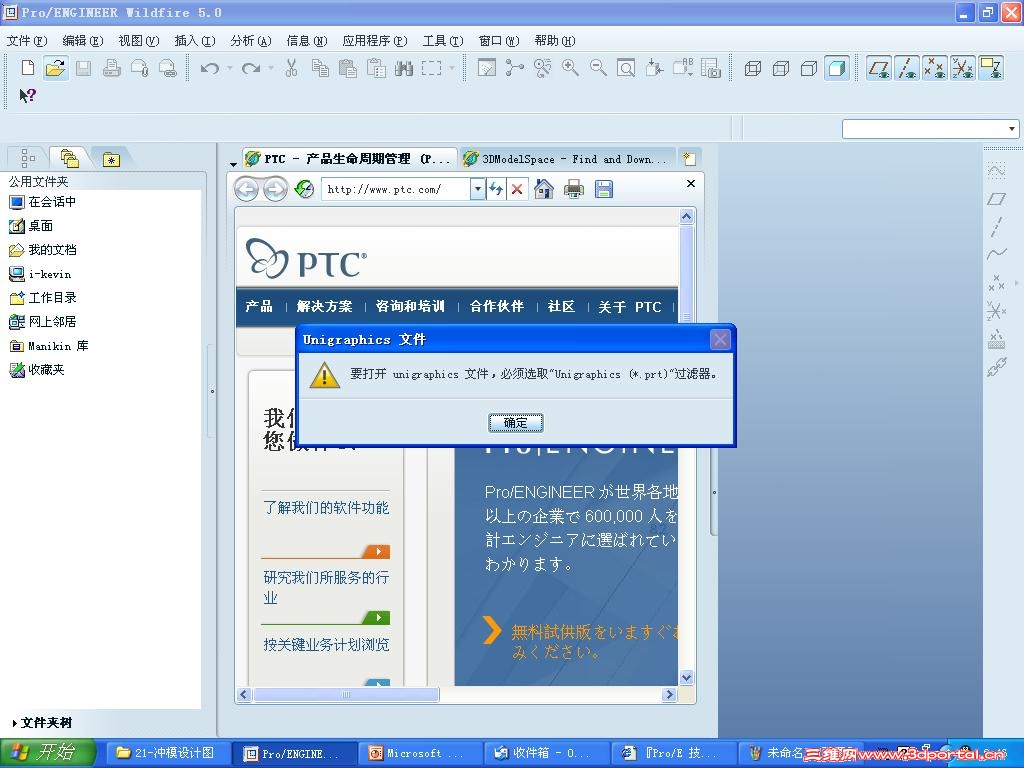Open the selection box dropdown arrow
The image size is (1024, 768).
(451, 68)
